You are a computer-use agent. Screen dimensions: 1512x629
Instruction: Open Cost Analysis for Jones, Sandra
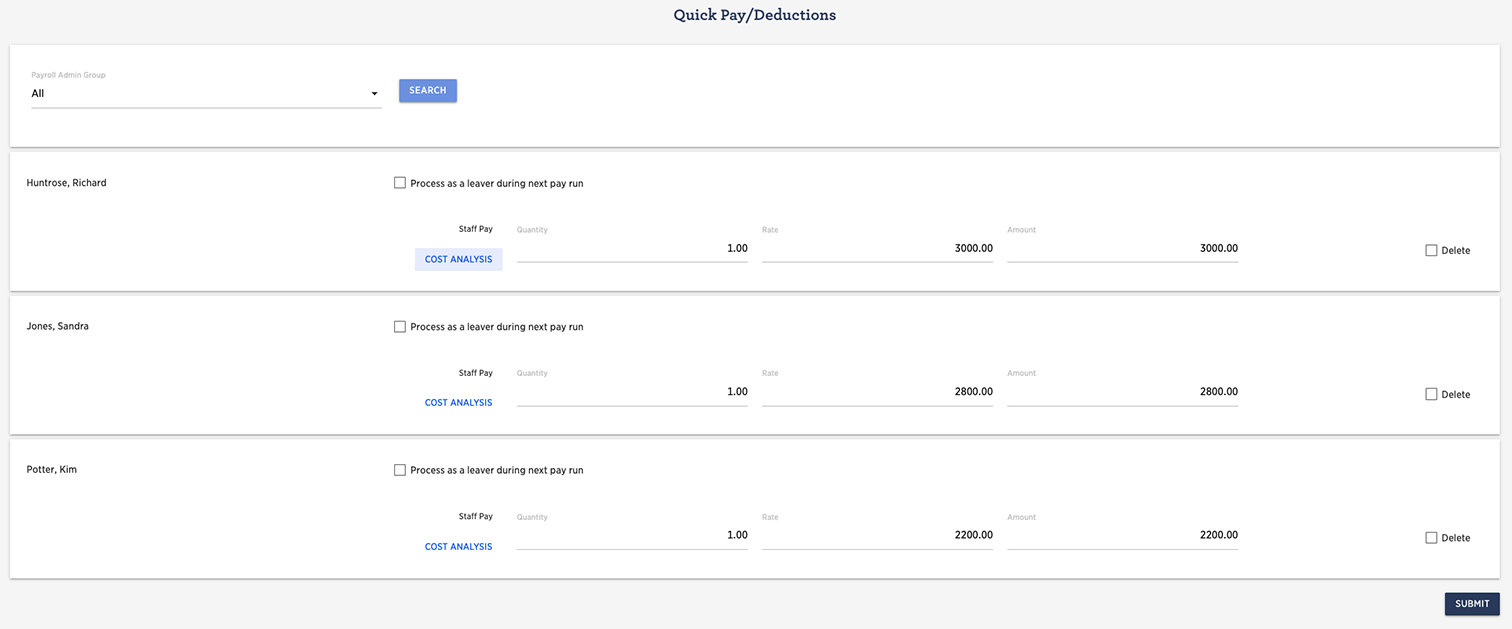pyautogui.click(x=458, y=403)
